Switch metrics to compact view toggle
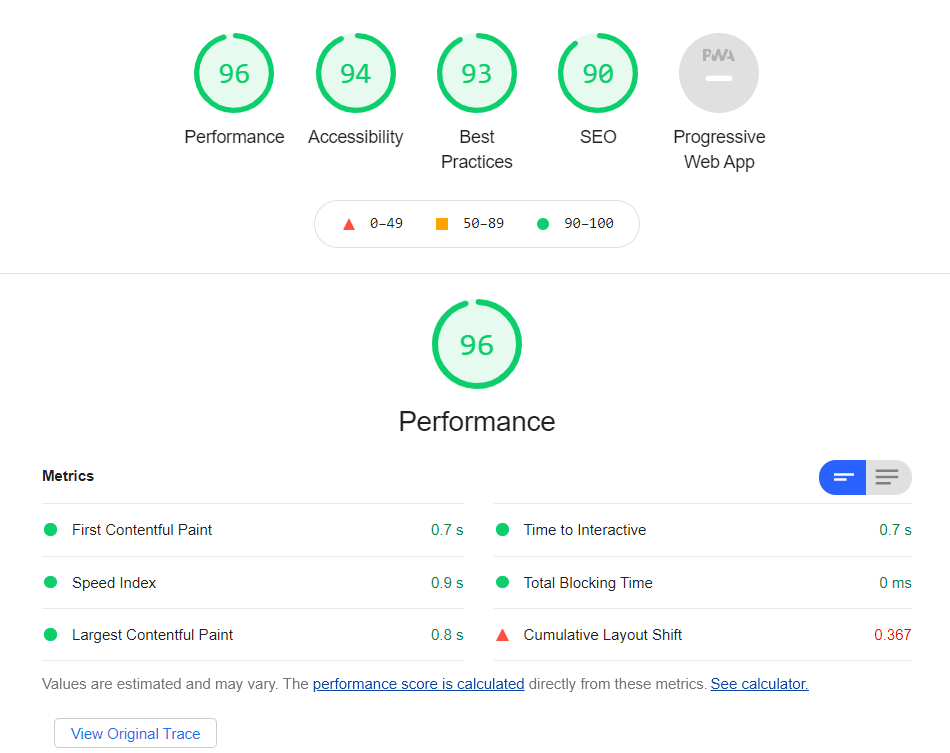The width and height of the screenshot is (950, 753). [843, 477]
